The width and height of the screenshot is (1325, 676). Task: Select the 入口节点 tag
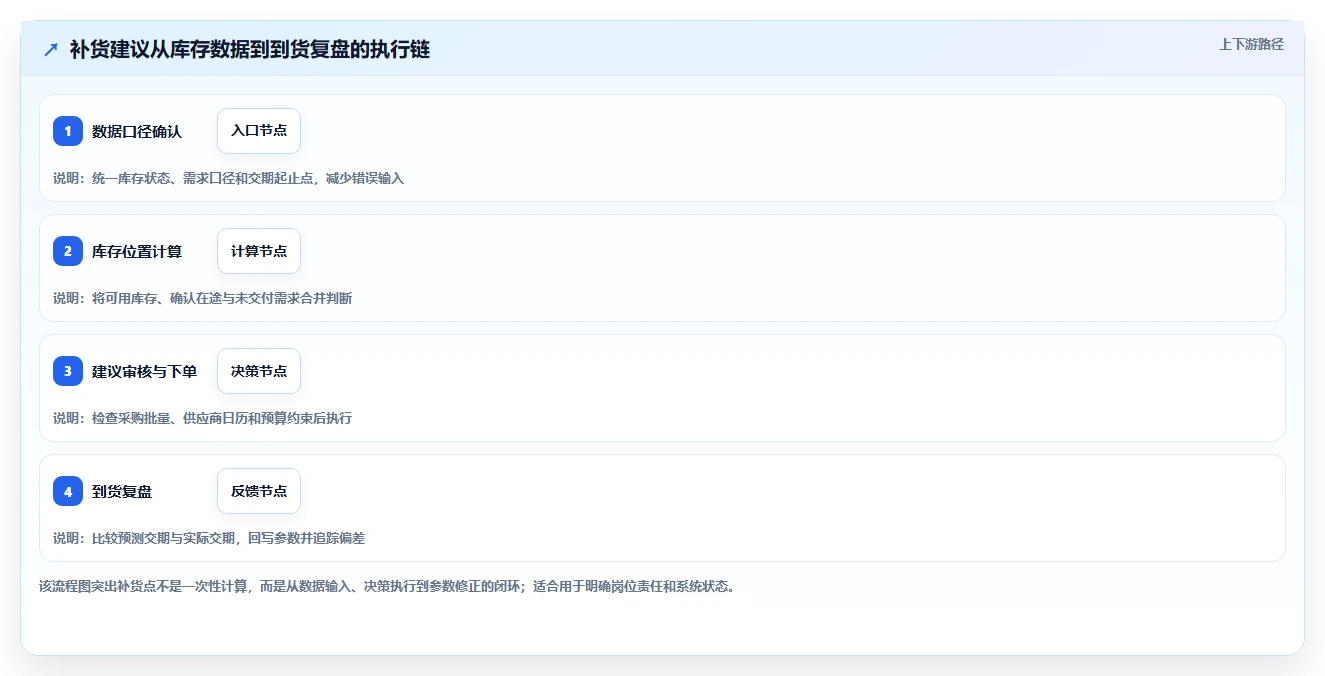(x=259, y=131)
